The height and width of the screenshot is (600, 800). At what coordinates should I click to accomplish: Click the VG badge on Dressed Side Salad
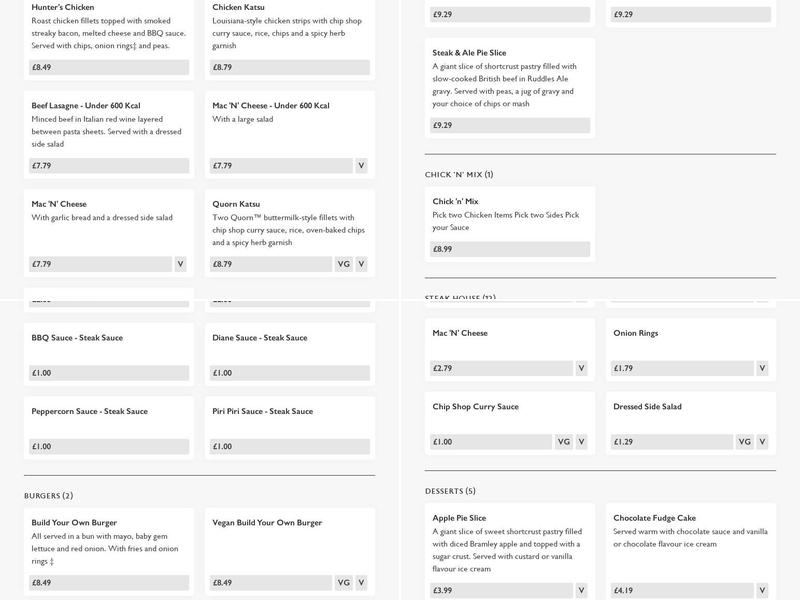[745, 441]
